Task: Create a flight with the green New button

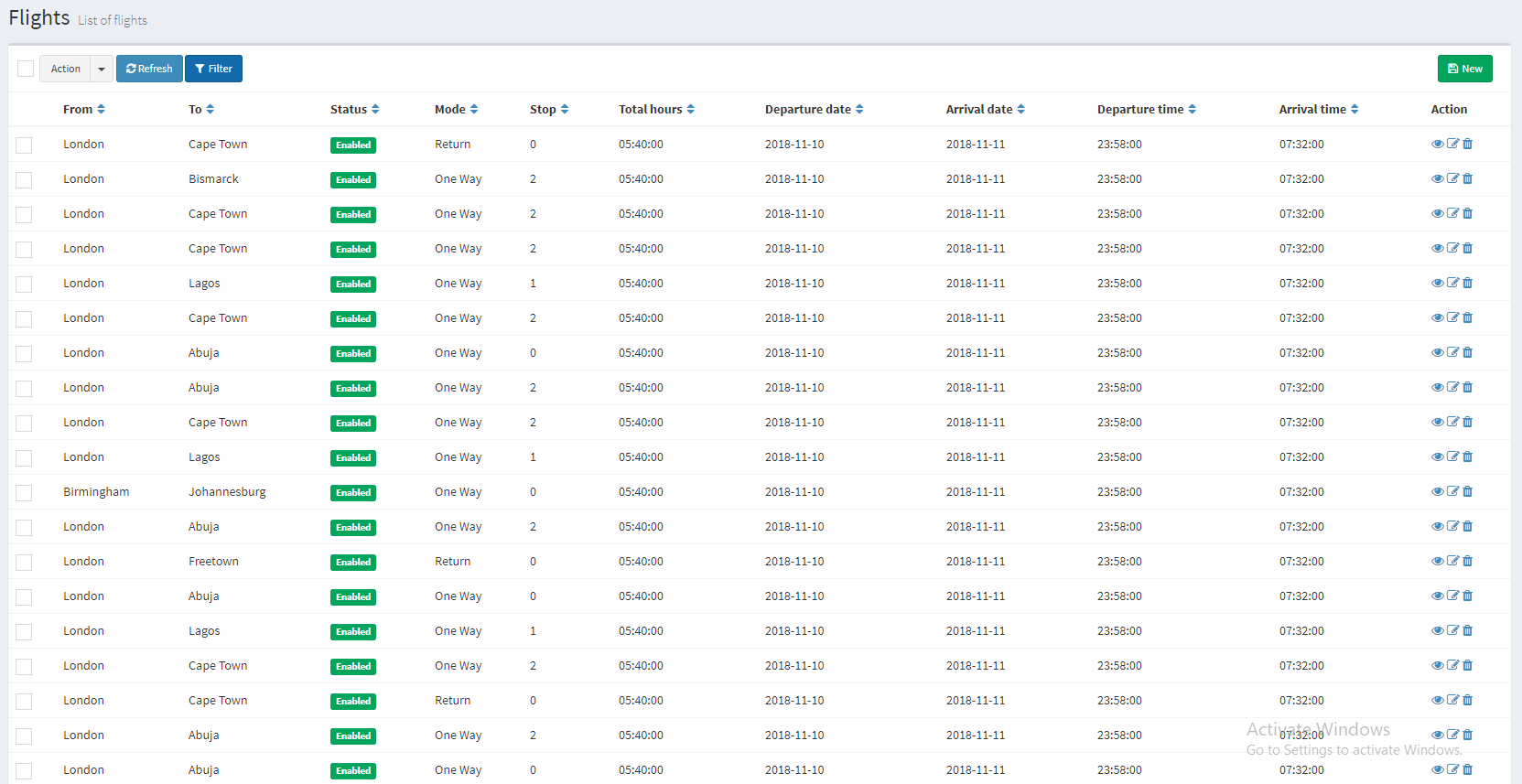Action: click(x=1464, y=69)
